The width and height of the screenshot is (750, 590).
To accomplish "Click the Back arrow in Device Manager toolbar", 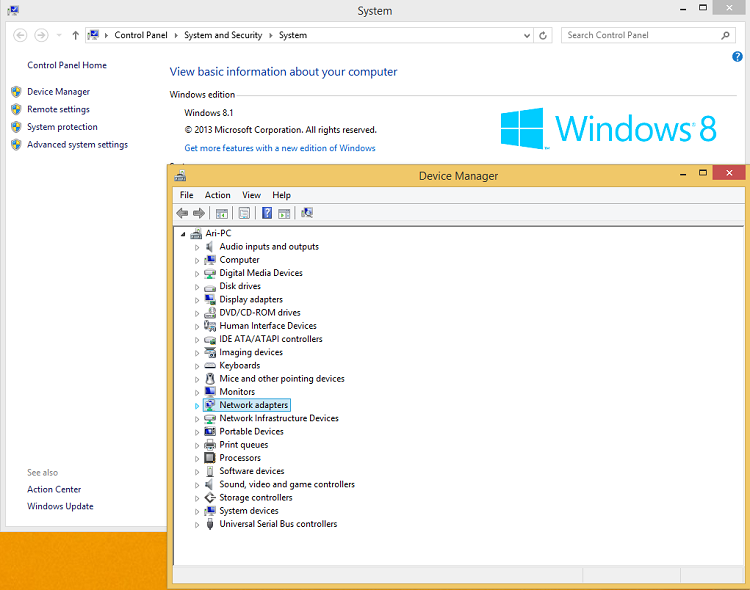I will [182, 213].
